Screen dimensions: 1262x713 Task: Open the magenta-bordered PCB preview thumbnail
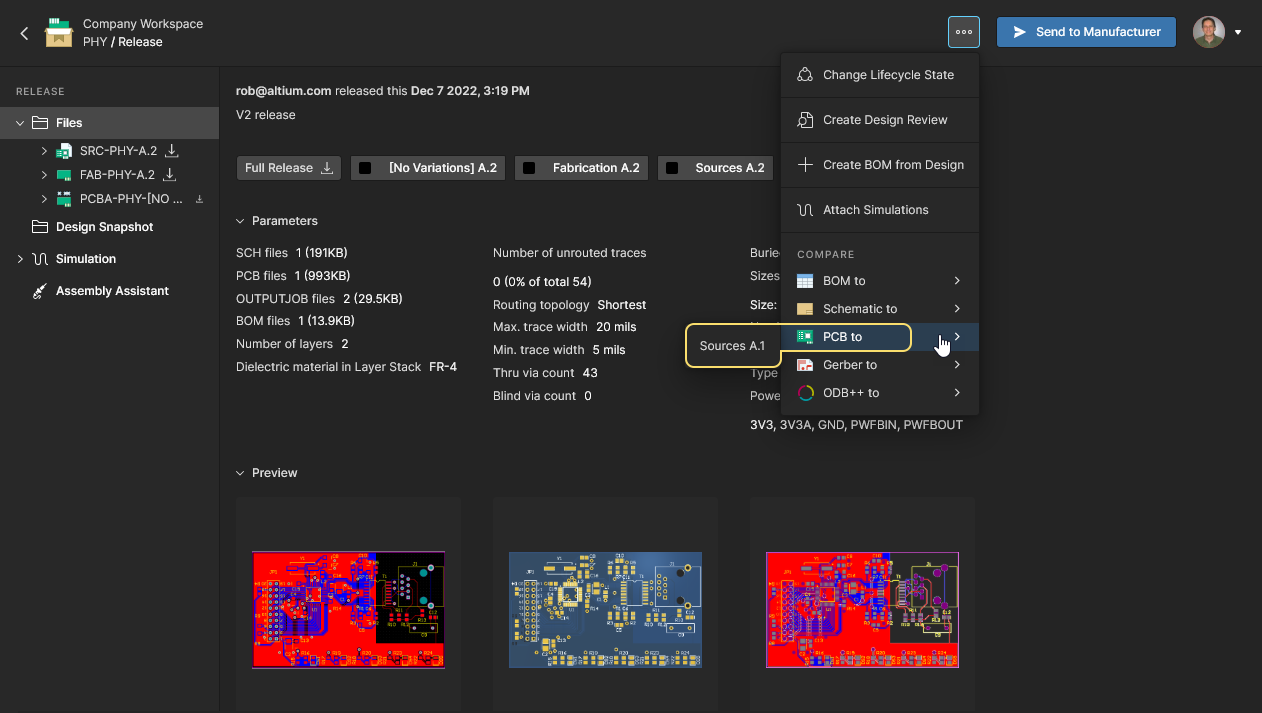click(x=862, y=609)
